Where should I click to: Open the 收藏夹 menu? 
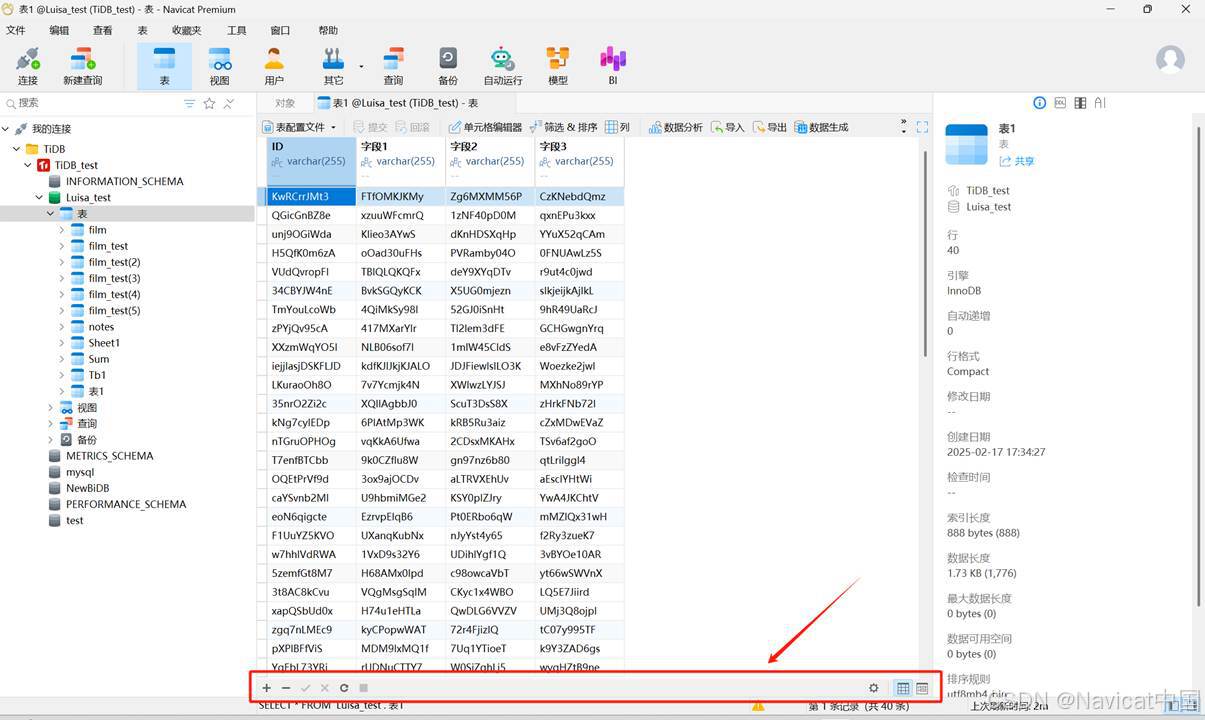coord(187,30)
